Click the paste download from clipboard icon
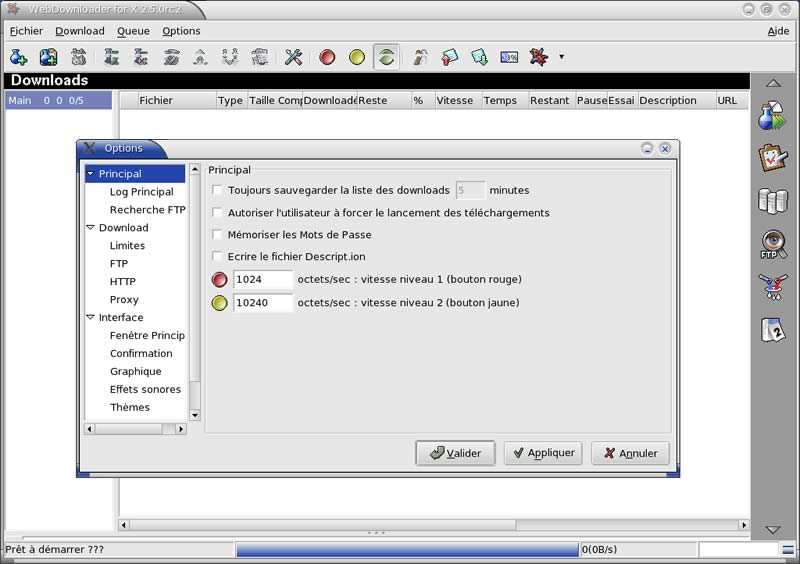Screen dimensions: 800x564 48,57
